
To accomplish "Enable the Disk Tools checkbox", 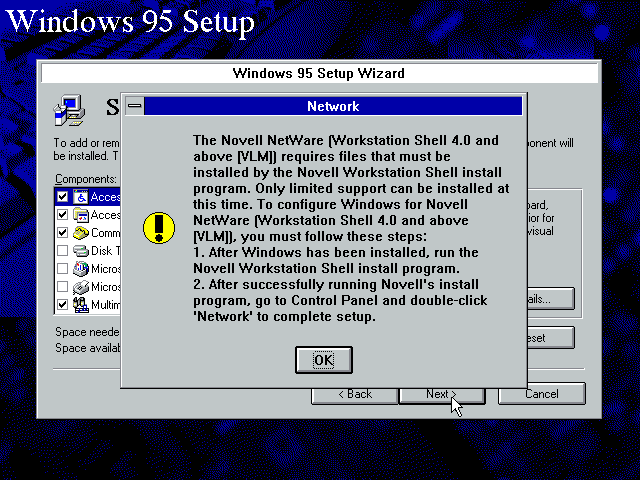I will 62,251.
